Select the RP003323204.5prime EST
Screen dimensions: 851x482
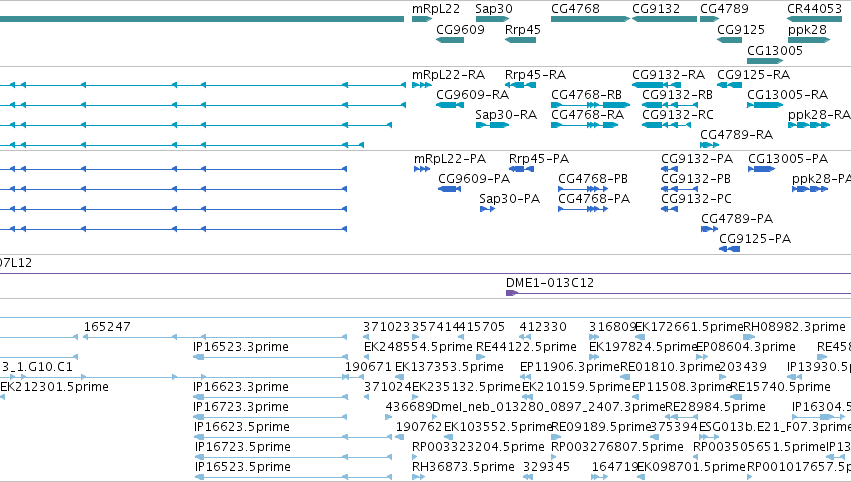478,447
